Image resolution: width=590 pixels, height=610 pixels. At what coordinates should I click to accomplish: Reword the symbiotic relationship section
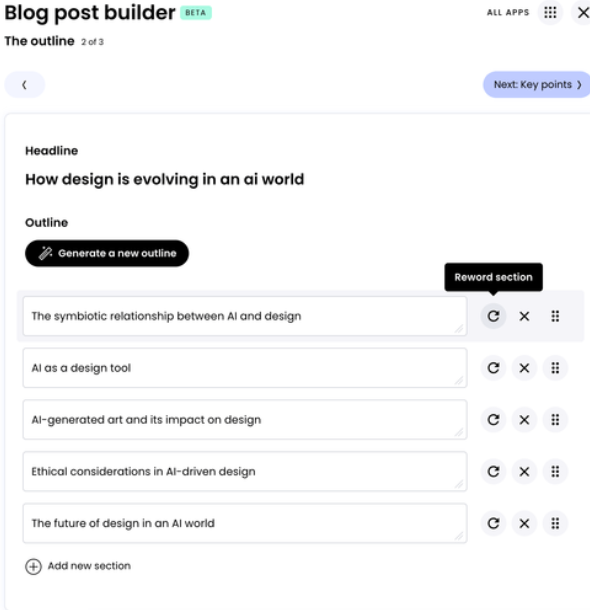493,316
